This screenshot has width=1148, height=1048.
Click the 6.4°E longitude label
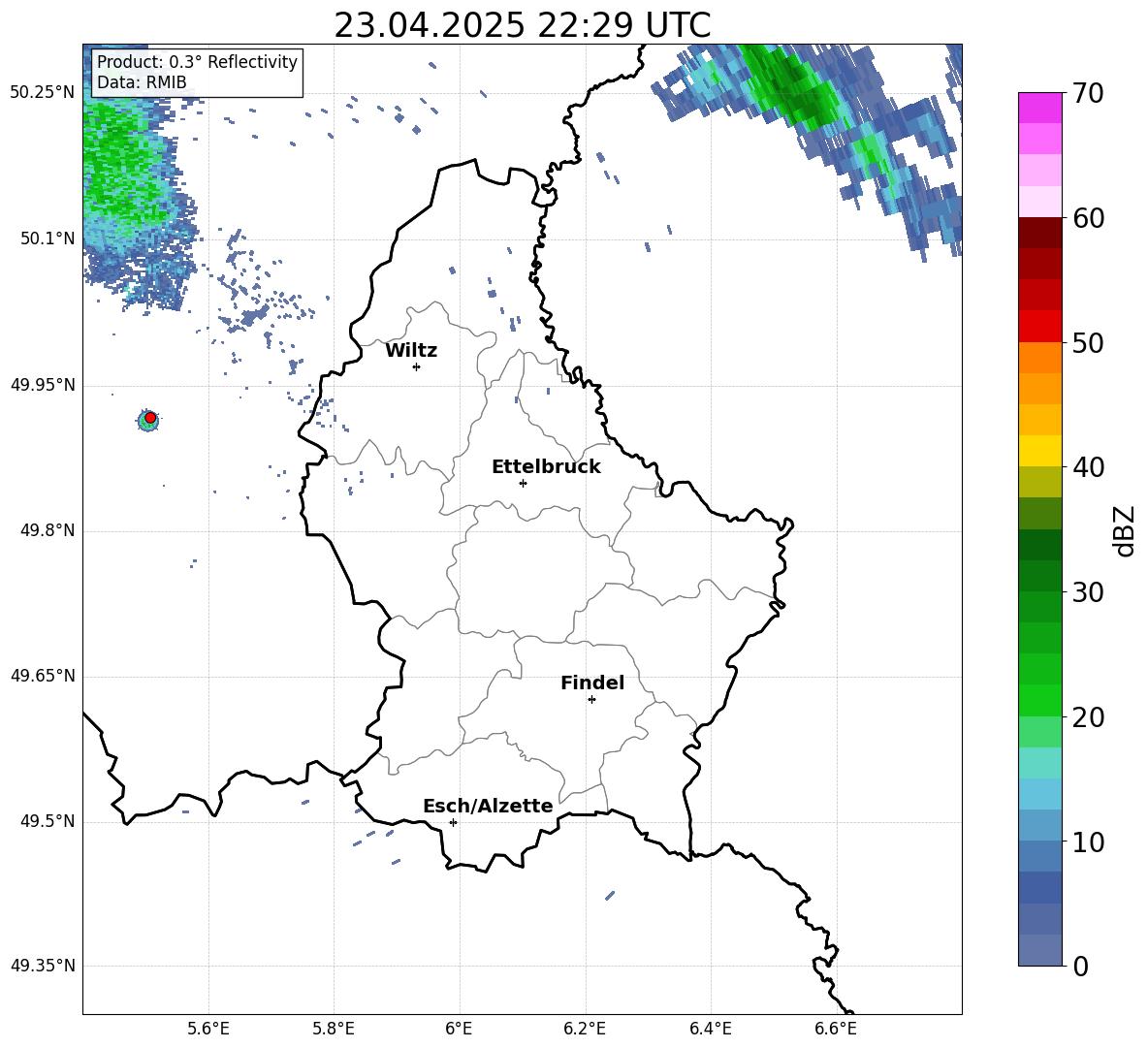tap(710, 1029)
